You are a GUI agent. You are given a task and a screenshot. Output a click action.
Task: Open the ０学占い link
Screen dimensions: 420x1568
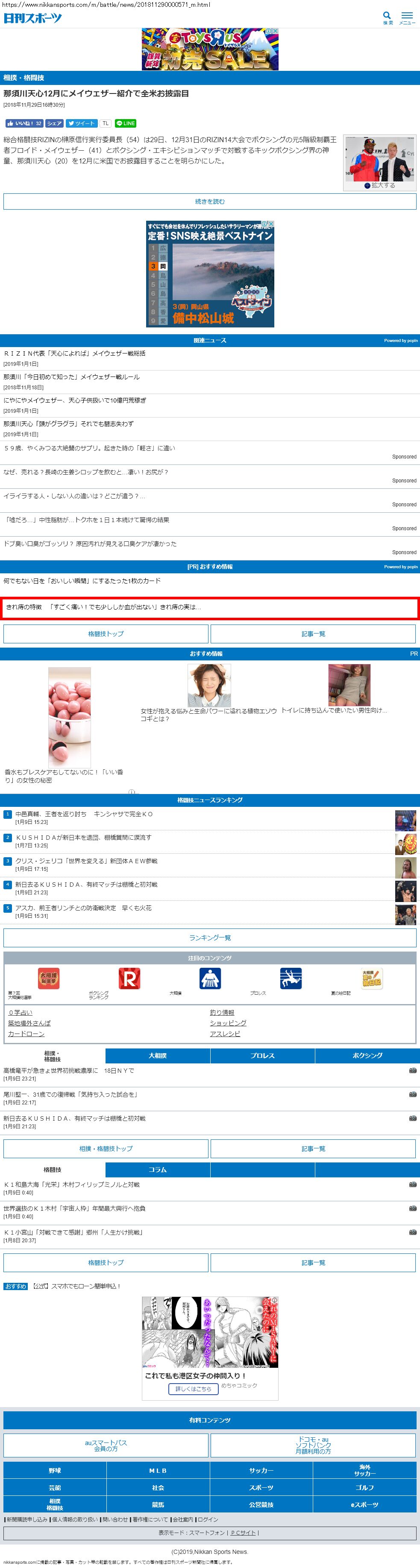point(20,1012)
